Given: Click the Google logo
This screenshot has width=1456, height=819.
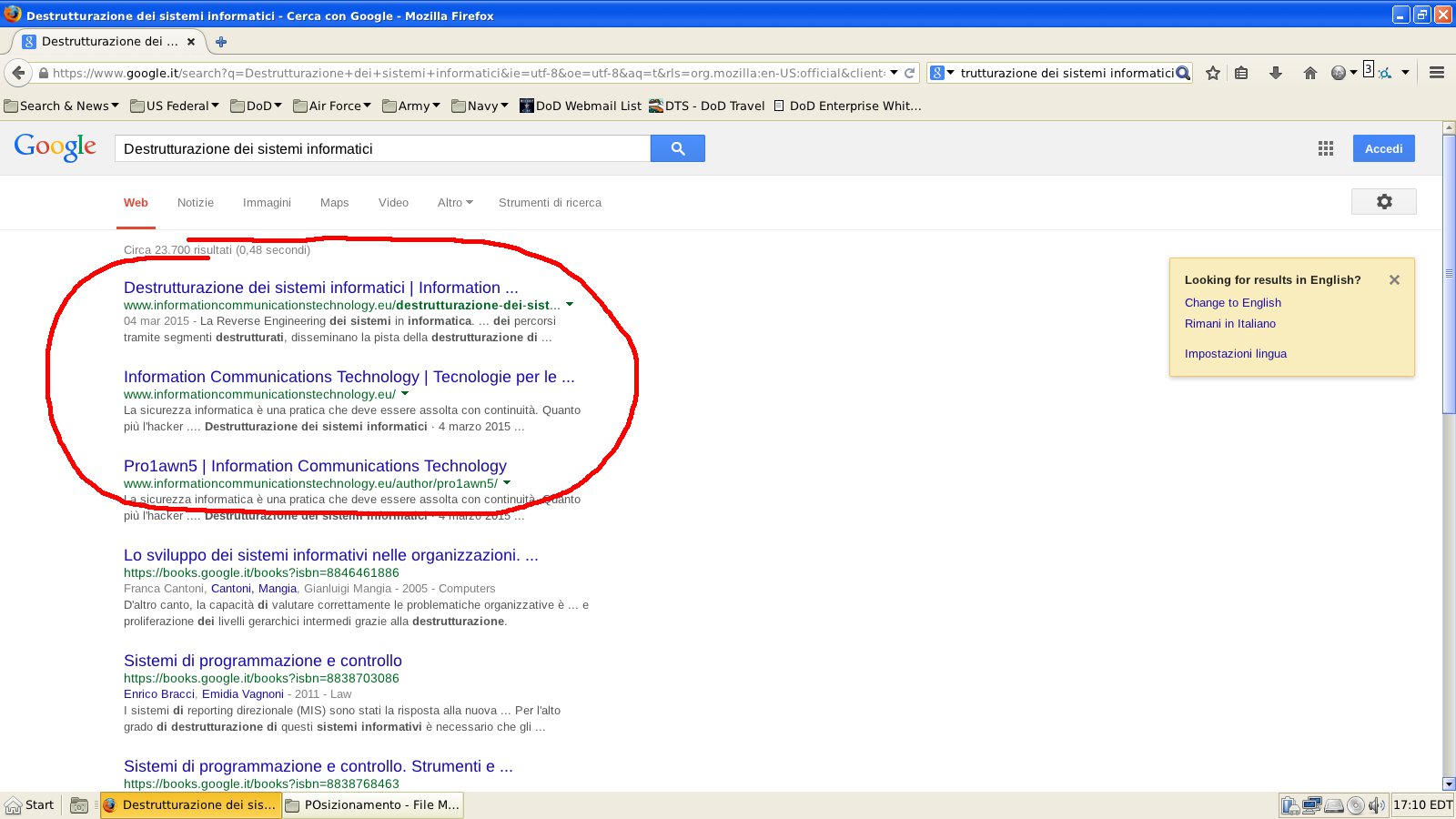Looking at the screenshot, I should coord(55,147).
